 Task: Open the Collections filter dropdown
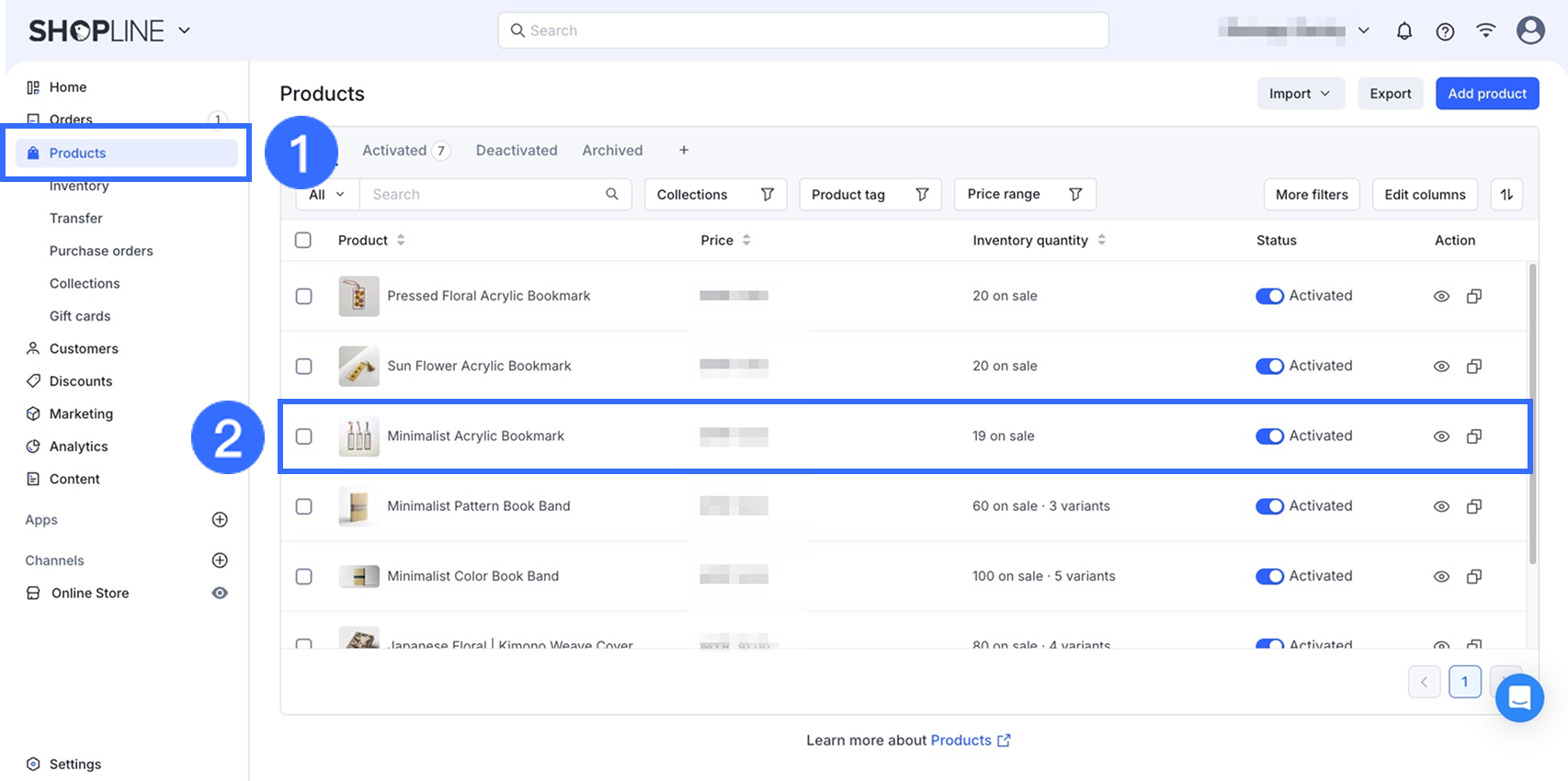pyautogui.click(x=715, y=195)
